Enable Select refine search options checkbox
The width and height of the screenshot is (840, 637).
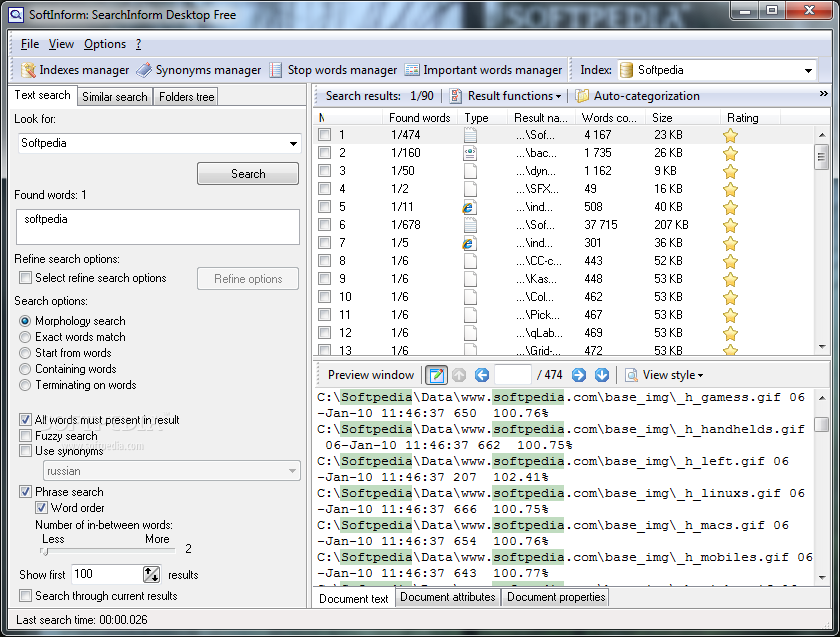coord(25,278)
